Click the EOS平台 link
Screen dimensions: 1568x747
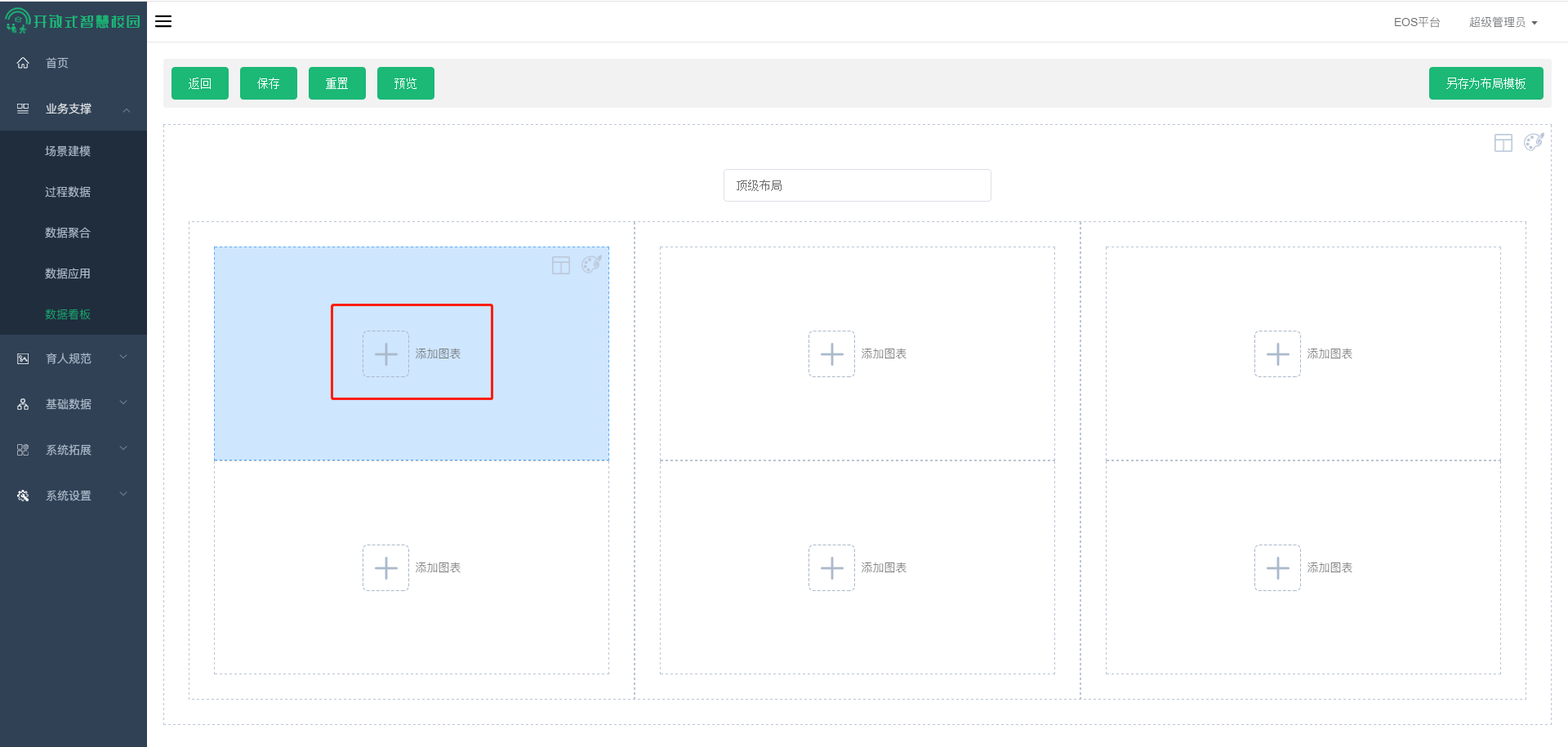[1417, 22]
